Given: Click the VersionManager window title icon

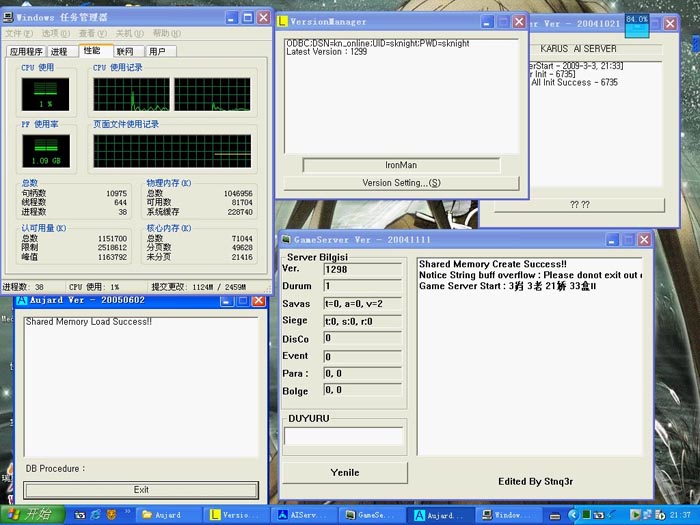Looking at the screenshot, I should 283,21.
